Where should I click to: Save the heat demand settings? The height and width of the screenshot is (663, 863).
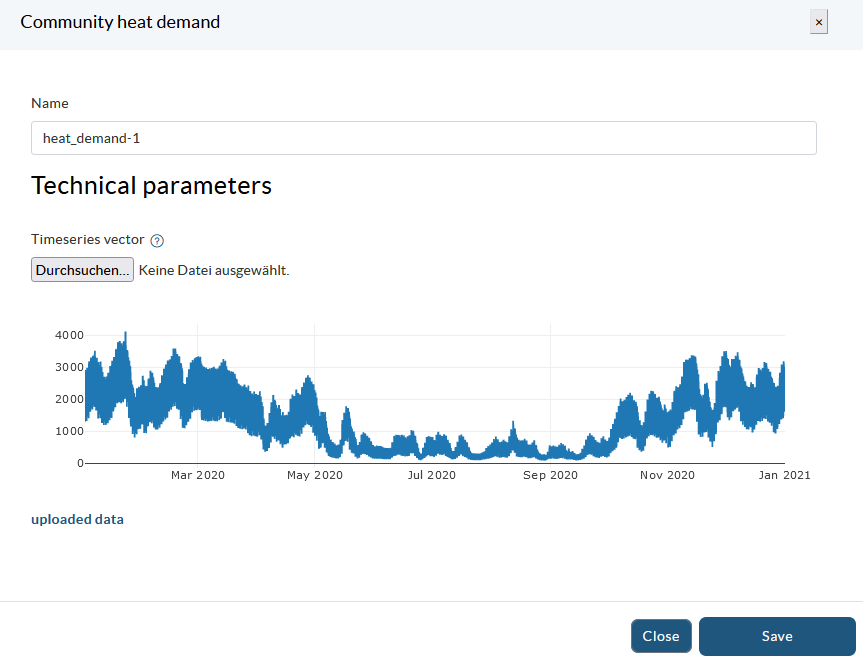(x=776, y=636)
